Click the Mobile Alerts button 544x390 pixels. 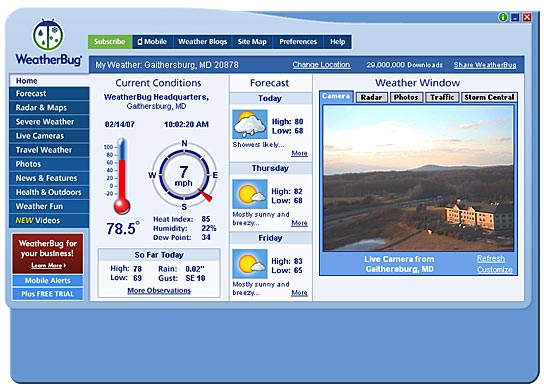point(48,280)
